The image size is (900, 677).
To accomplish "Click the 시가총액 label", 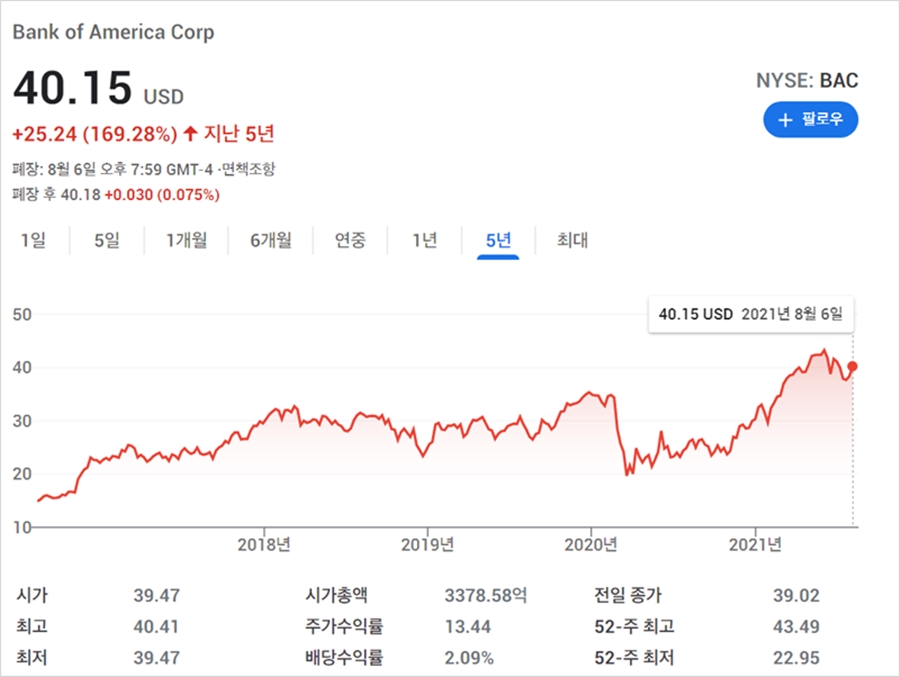I will [x=336, y=595].
